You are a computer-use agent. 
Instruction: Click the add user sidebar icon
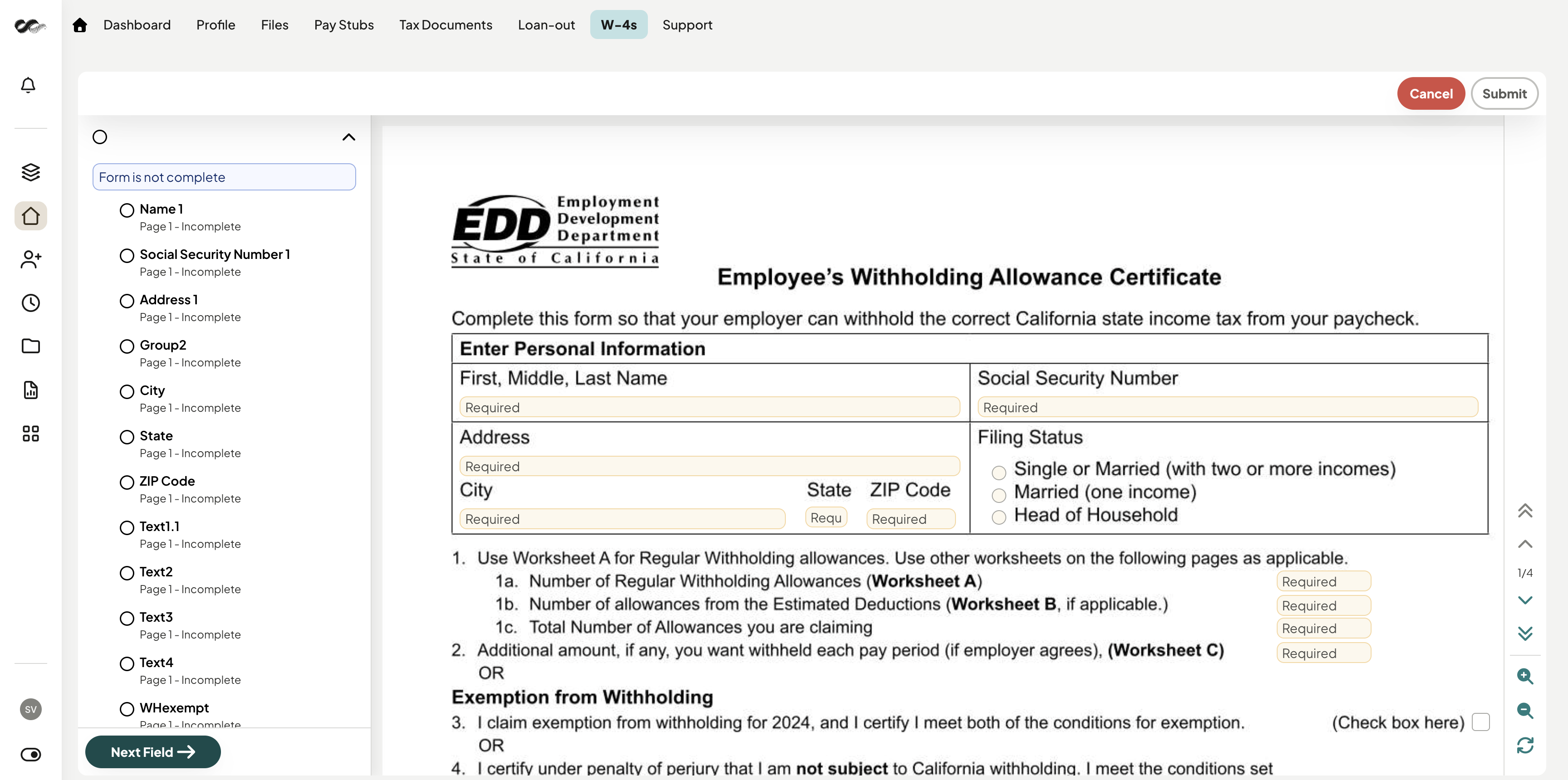pyautogui.click(x=31, y=259)
